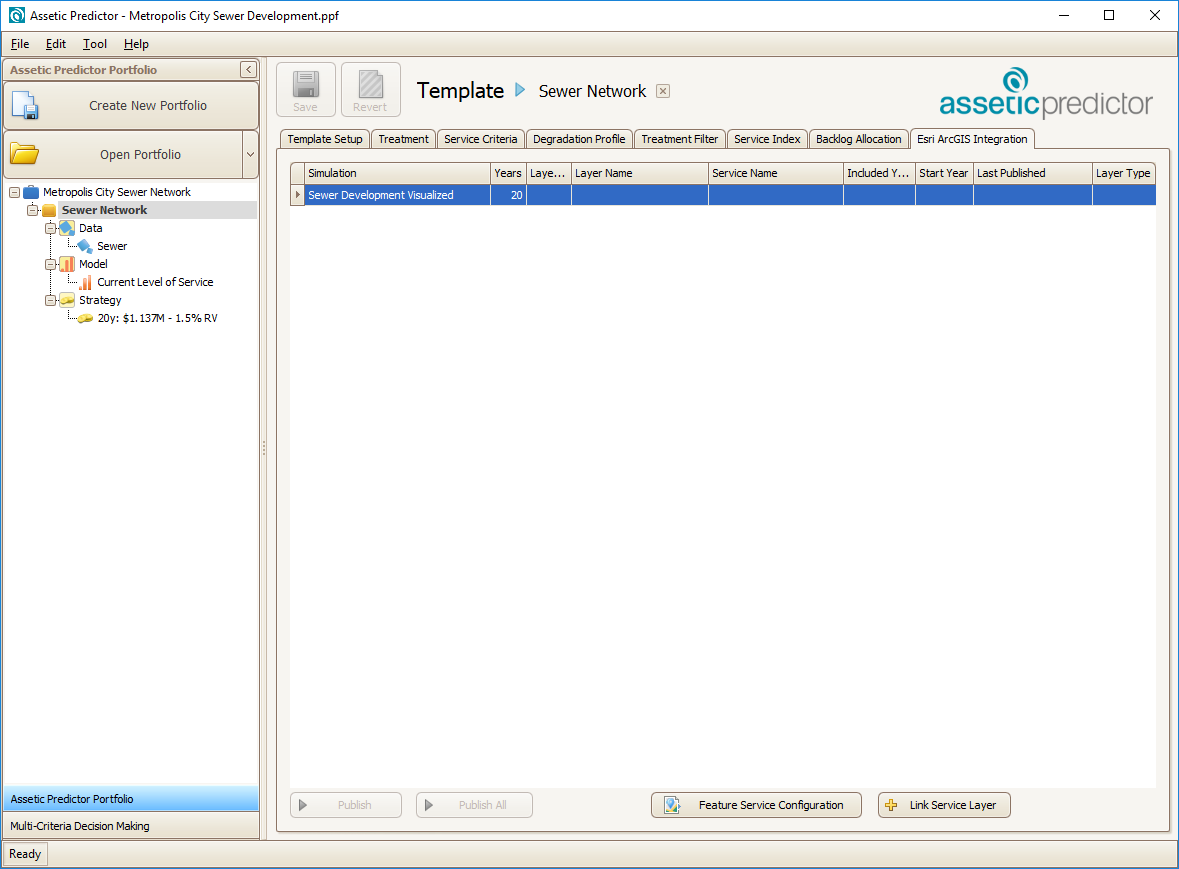
Task: Click the blue breadcrumb arrow after Template
Action: point(520,90)
